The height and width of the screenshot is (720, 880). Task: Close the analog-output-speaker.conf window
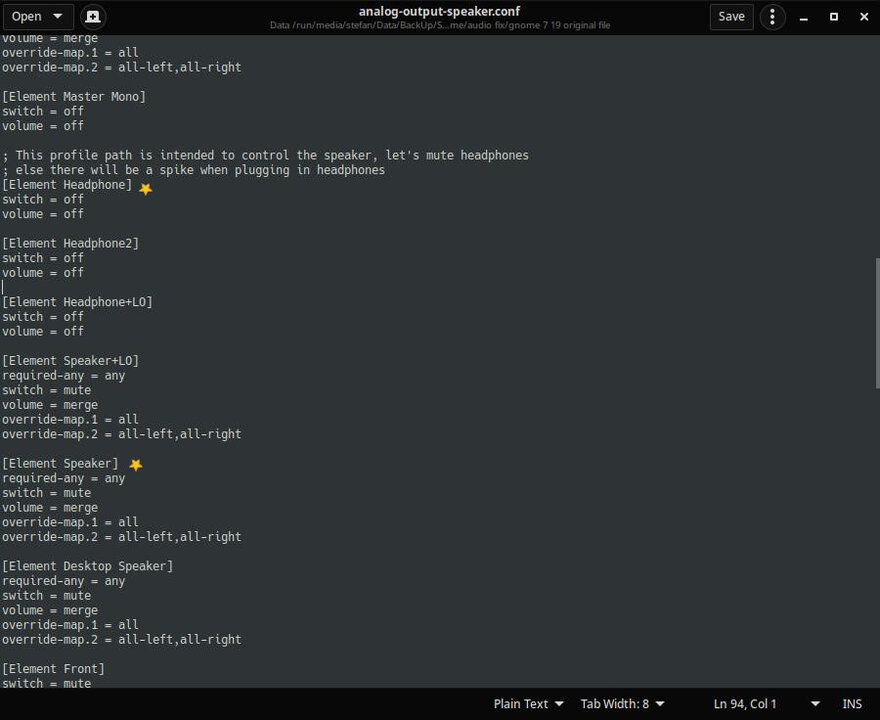[864, 17]
